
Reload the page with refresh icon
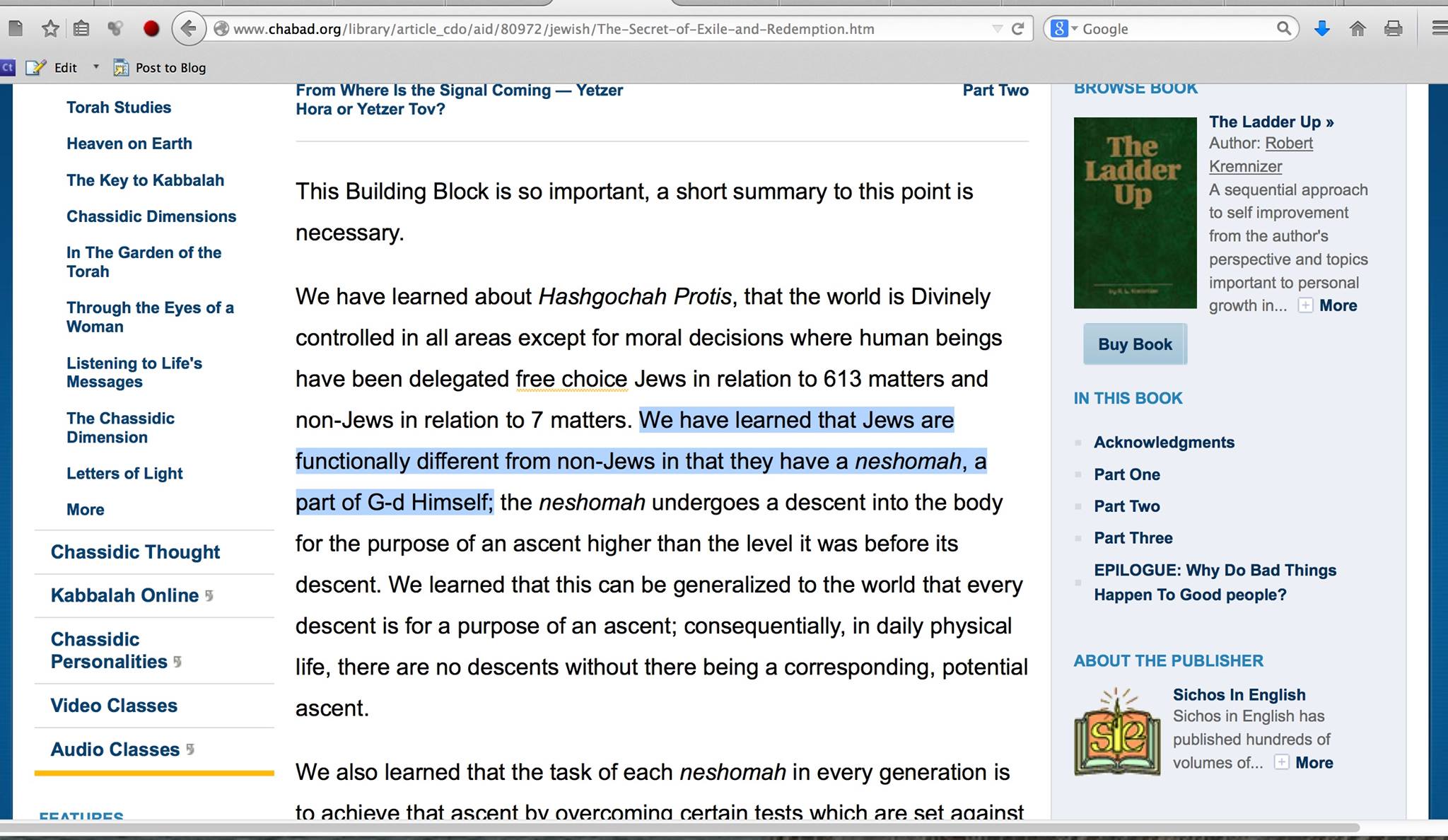coord(1018,29)
